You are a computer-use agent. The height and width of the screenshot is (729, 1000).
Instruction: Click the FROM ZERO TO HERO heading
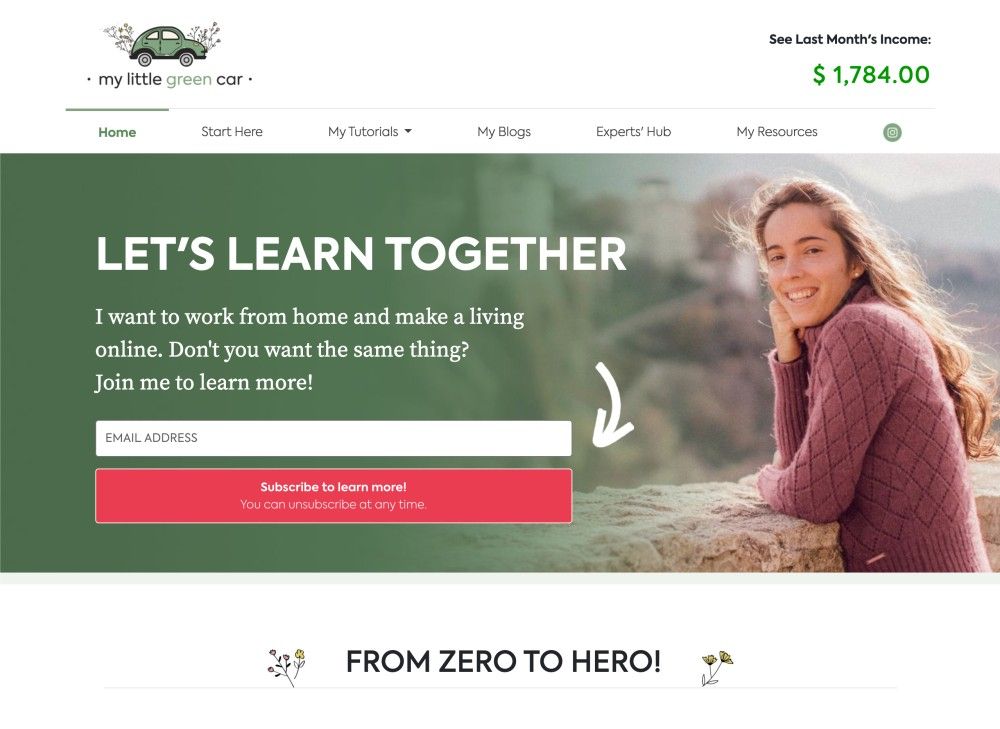pos(503,661)
